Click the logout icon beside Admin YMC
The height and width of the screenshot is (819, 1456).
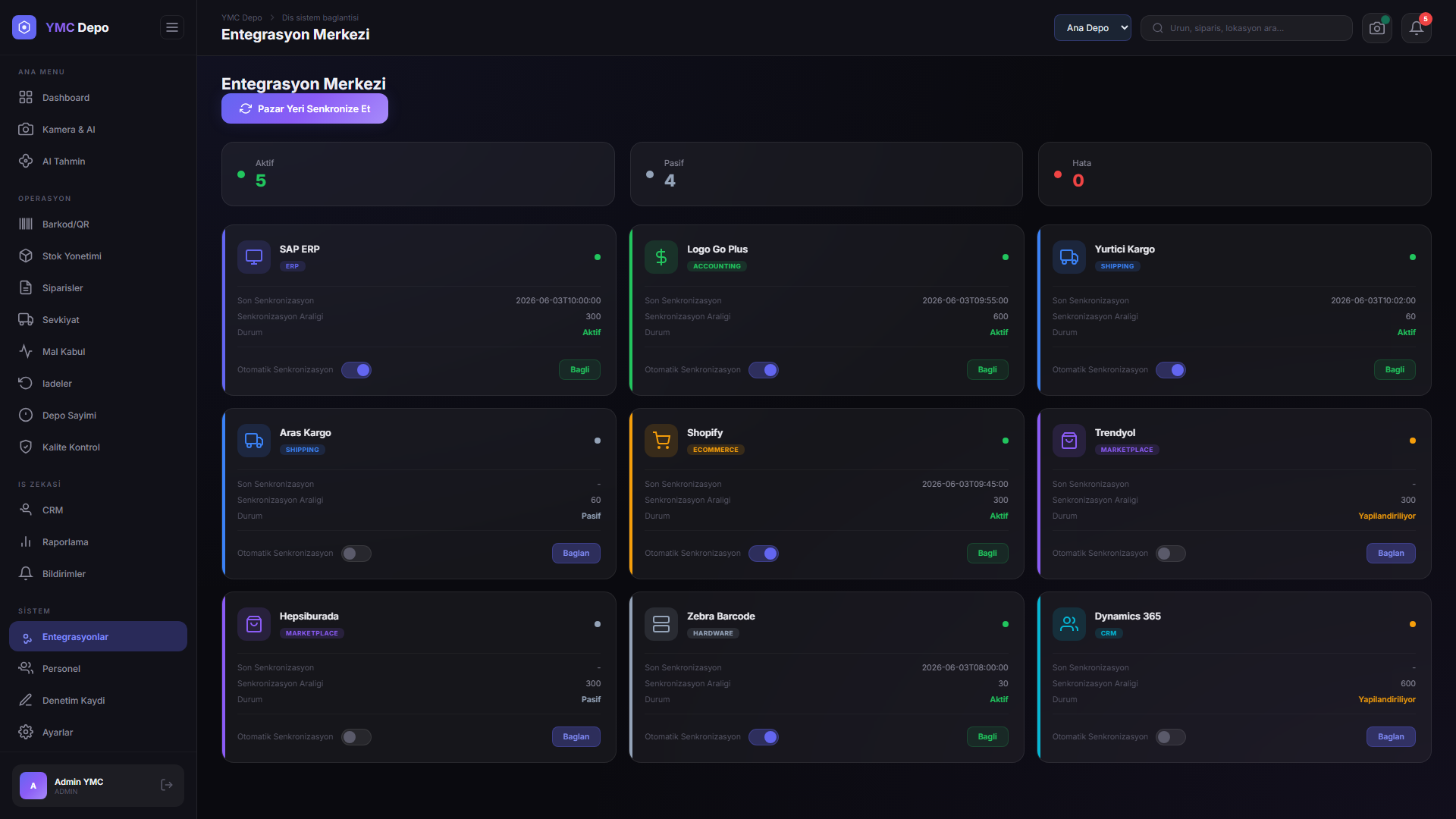click(167, 785)
